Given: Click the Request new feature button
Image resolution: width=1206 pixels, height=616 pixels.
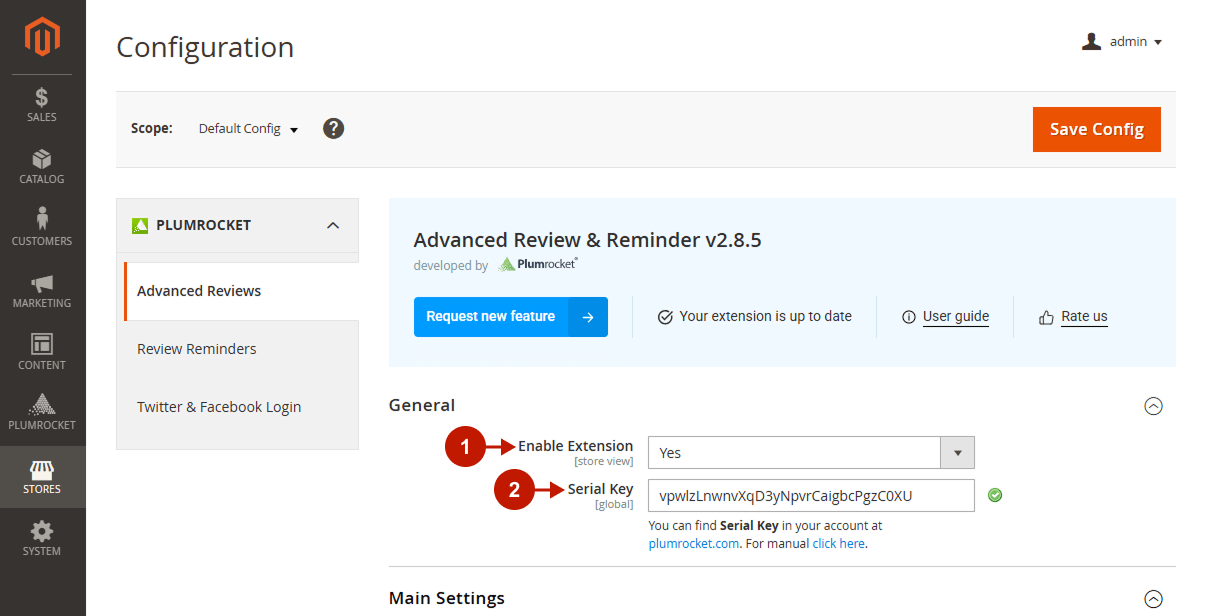Looking at the screenshot, I should (x=511, y=317).
